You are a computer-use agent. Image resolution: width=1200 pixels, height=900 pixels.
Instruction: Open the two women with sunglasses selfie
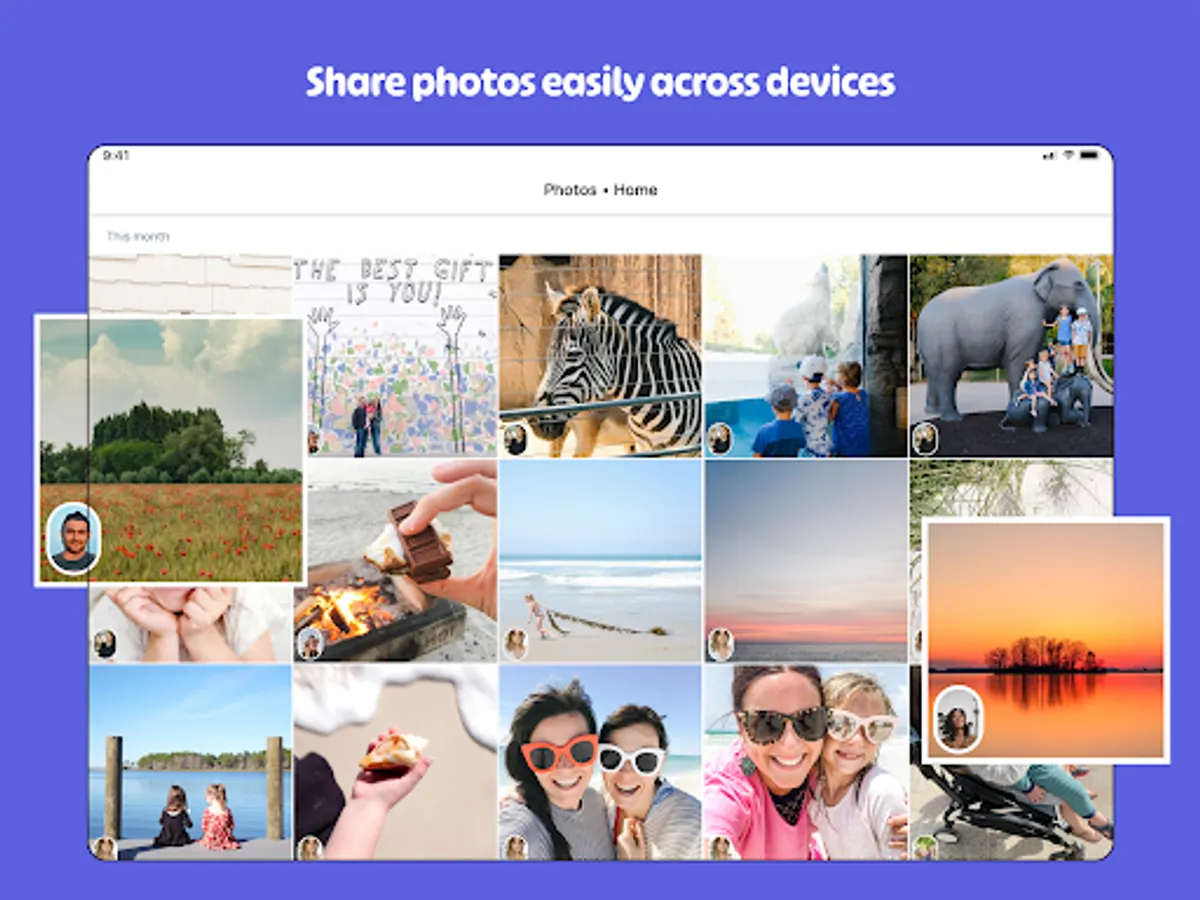pyautogui.click(x=600, y=762)
